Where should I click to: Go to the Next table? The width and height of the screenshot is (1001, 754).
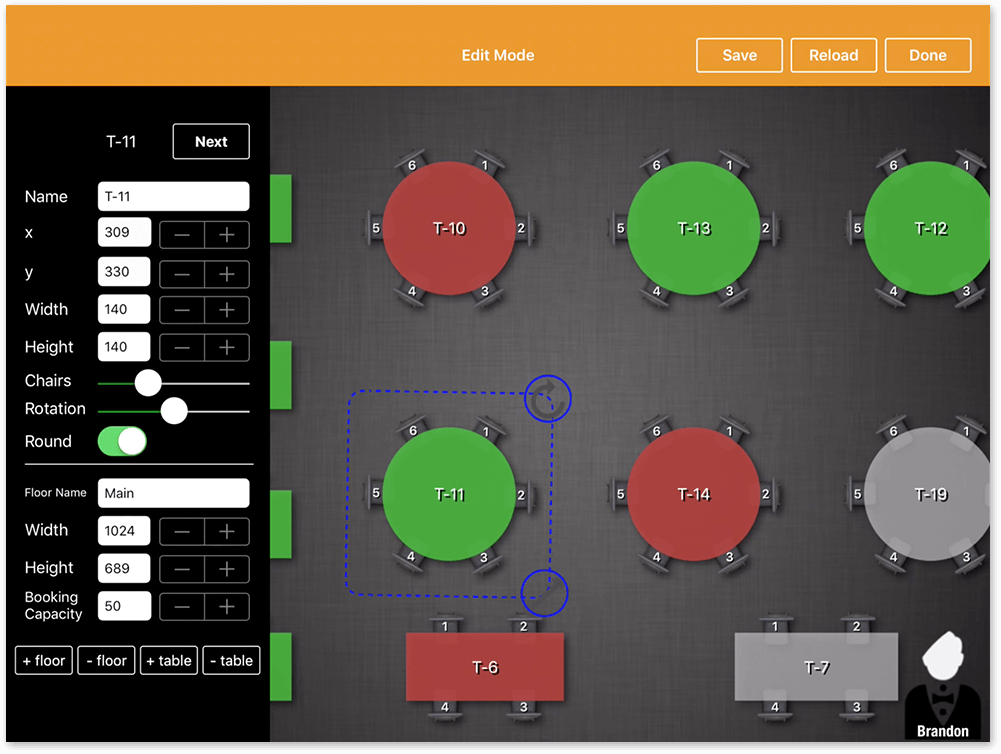pos(211,141)
